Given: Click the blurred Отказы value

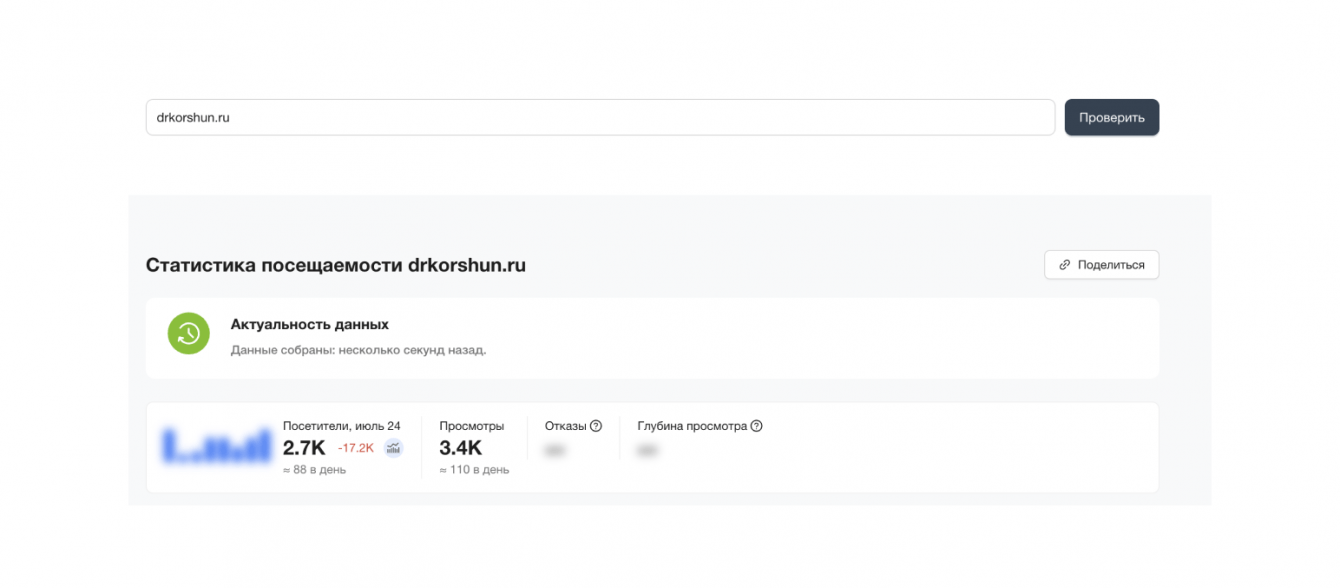Looking at the screenshot, I should [x=555, y=451].
